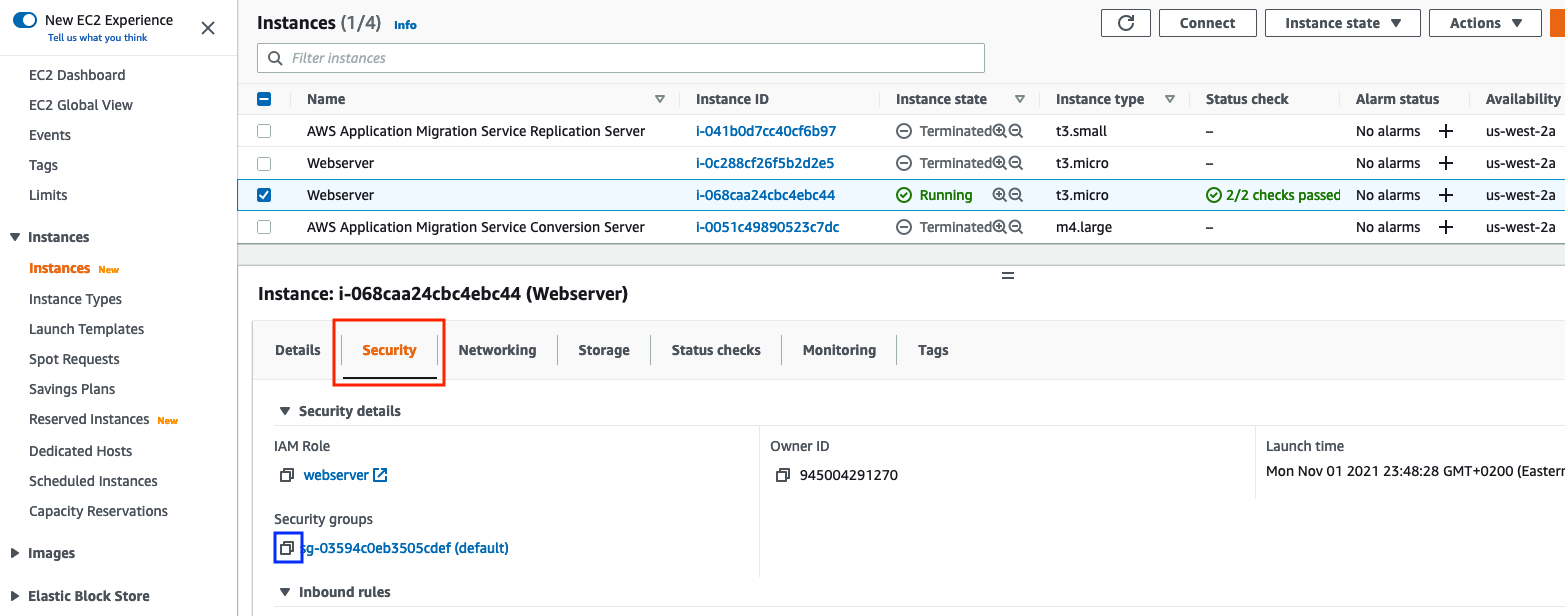Open the Info link beside Instances
This screenshot has width=1565, height=616.
tap(405, 25)
